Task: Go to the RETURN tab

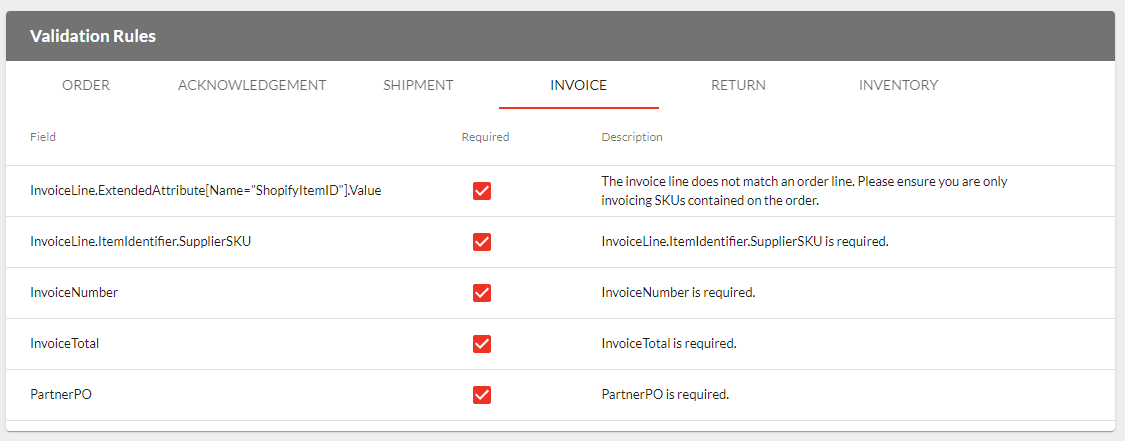Action: pos(738,85)
